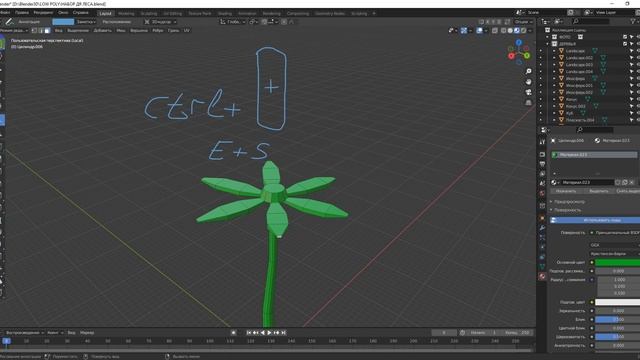Open the Окно menu
Screen dimensions: 640x360
[x=63, y=13]
